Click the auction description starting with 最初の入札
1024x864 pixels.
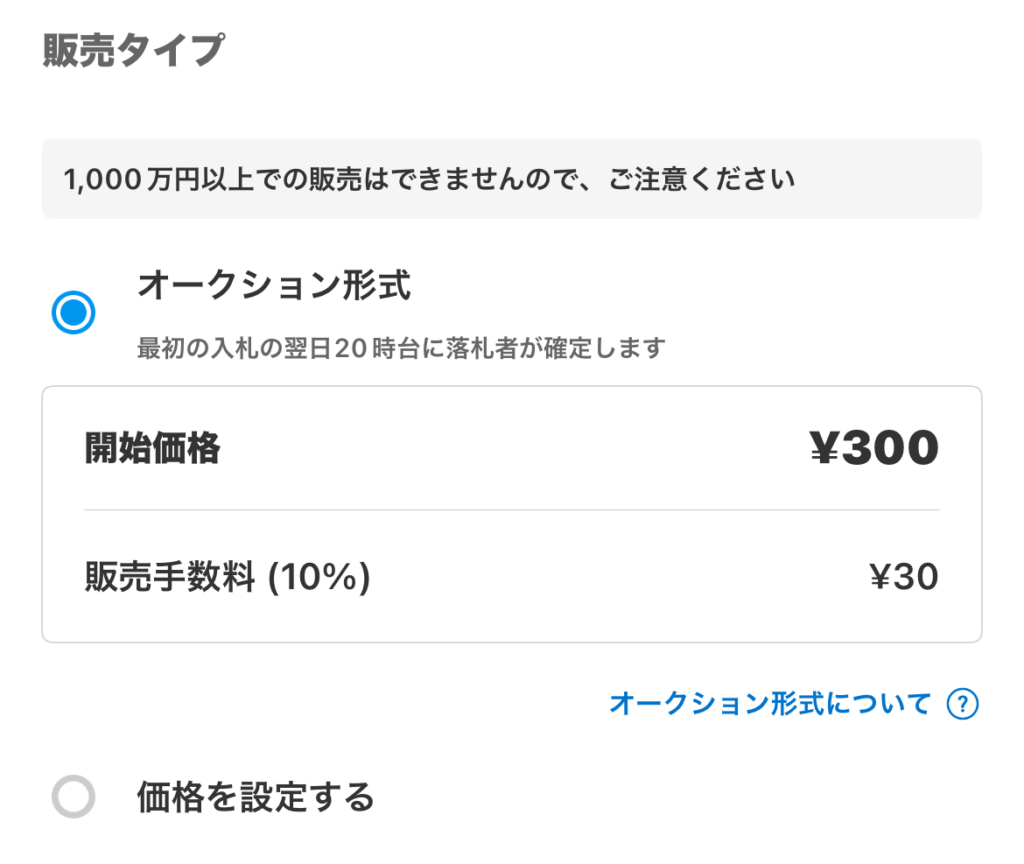click(400, 348)
